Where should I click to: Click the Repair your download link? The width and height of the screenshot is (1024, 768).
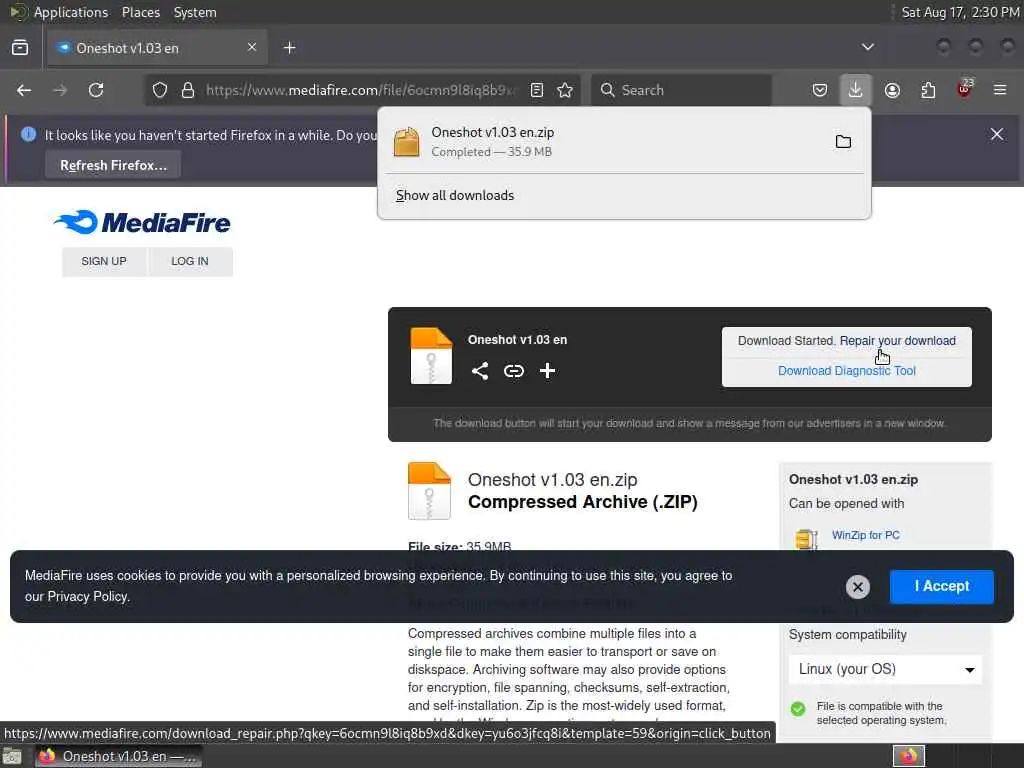click(x=897, y=341)
